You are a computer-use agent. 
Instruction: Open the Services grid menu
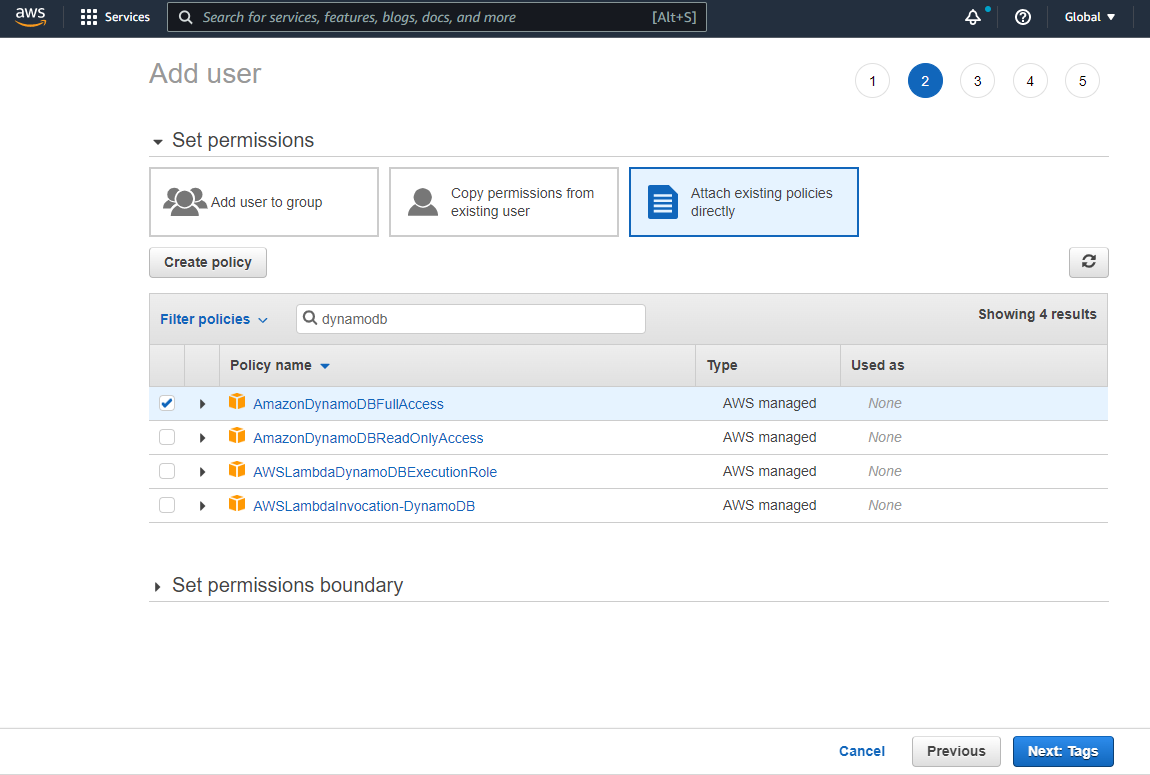(x=115, y=17)
